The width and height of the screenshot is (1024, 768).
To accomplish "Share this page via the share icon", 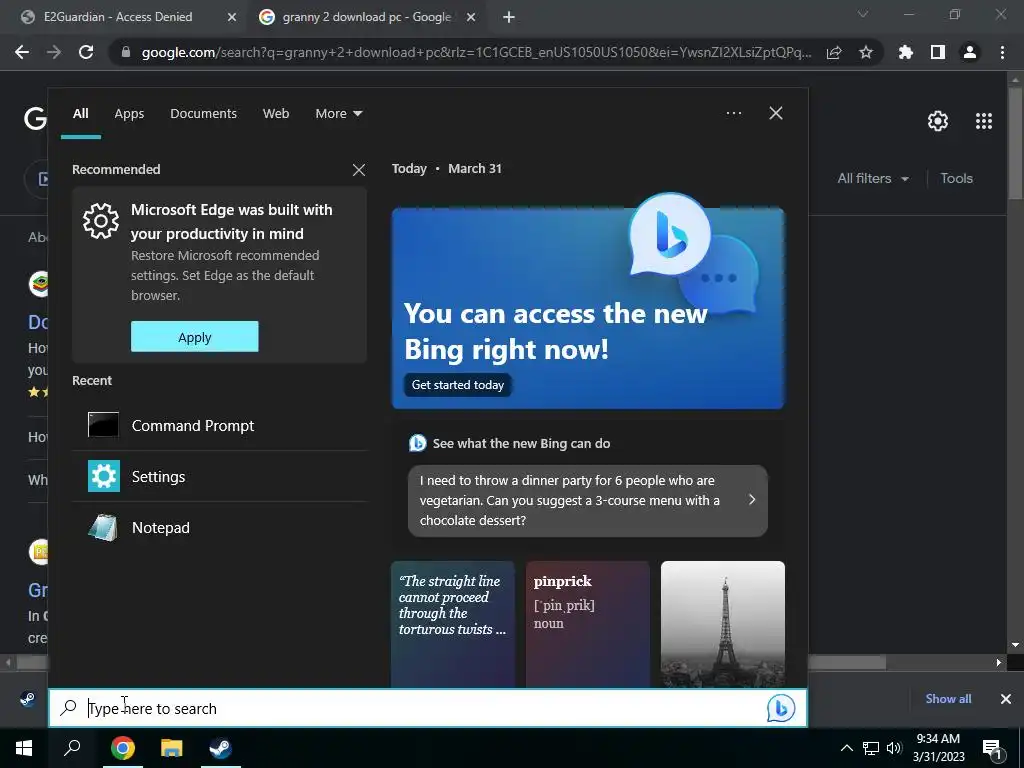I will (834, 52).
